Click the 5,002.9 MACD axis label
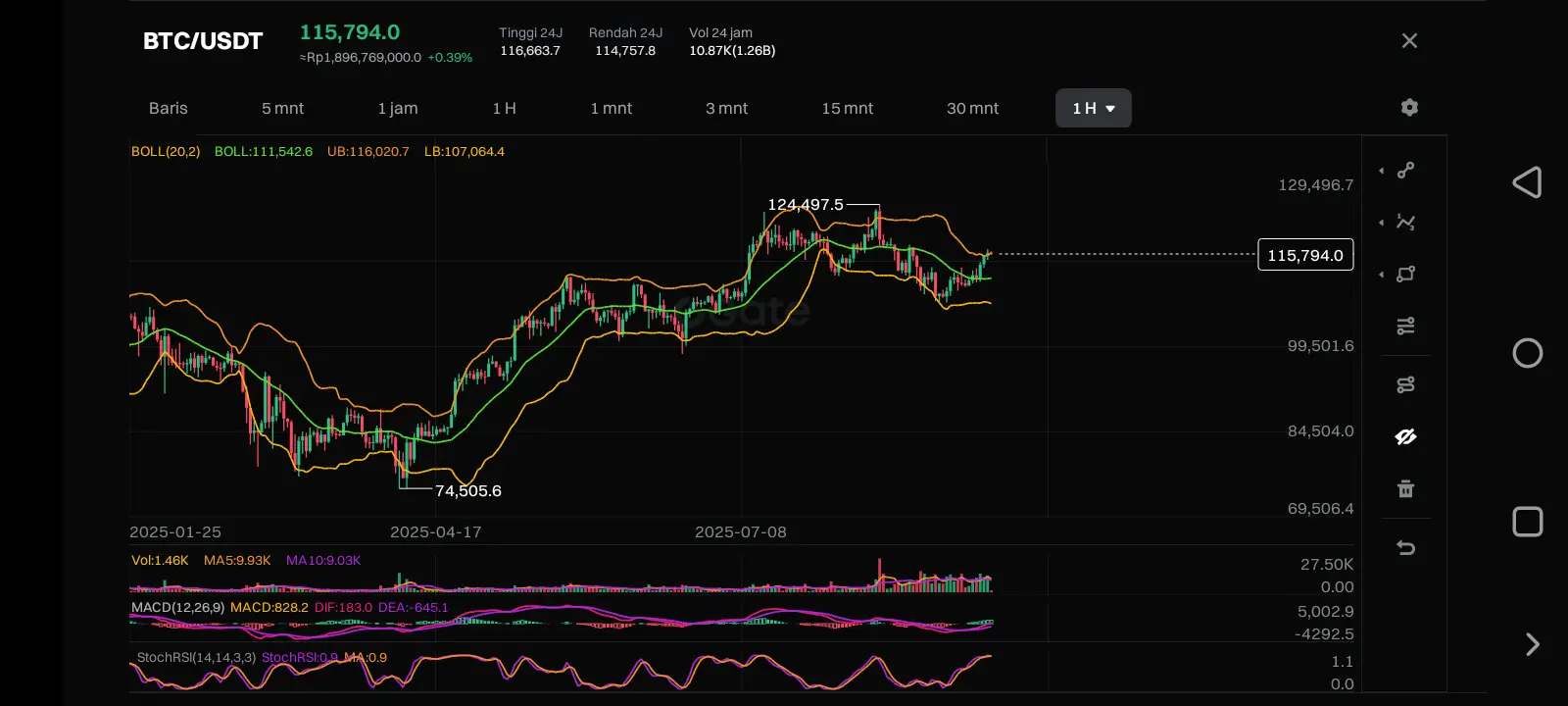1568x706 pixels. (1325, 612)
